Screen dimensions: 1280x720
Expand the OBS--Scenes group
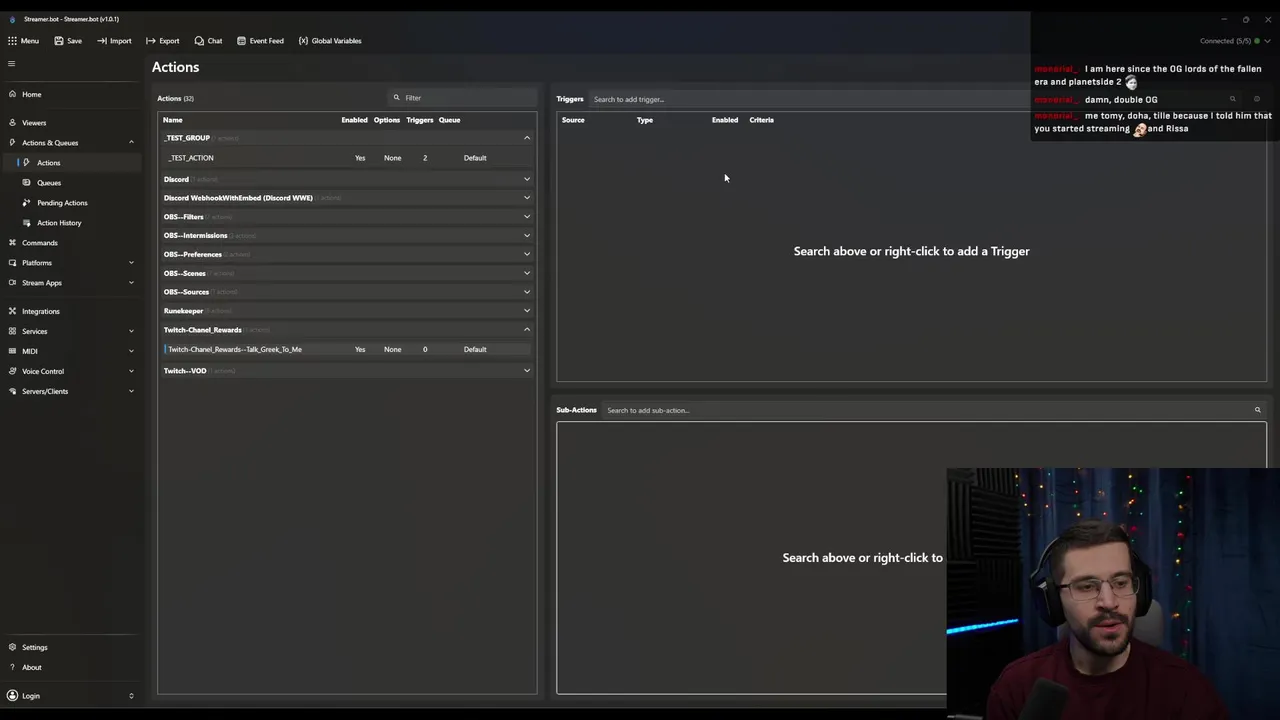[x=527, y=273]
